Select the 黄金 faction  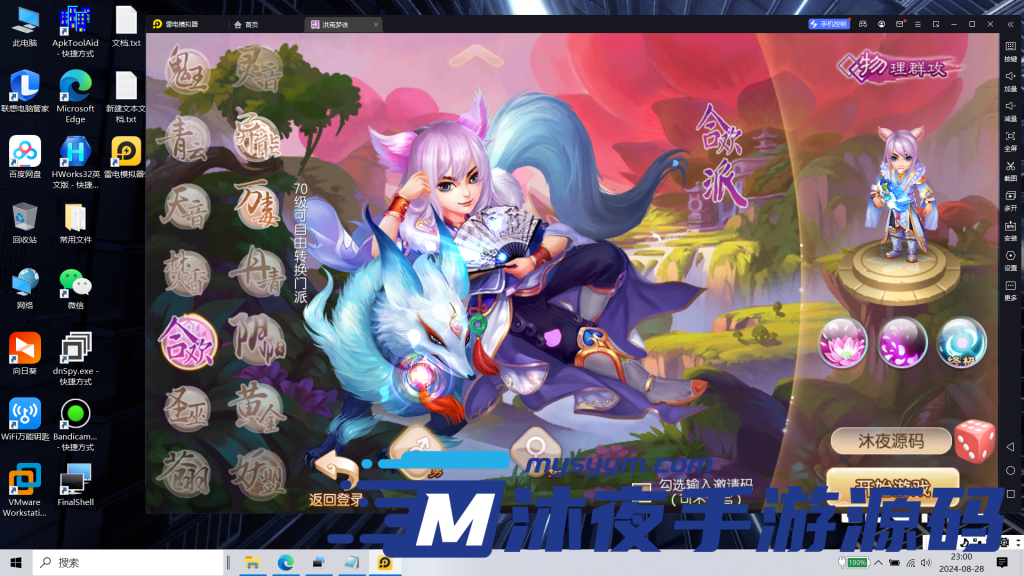tap(257, 408)
